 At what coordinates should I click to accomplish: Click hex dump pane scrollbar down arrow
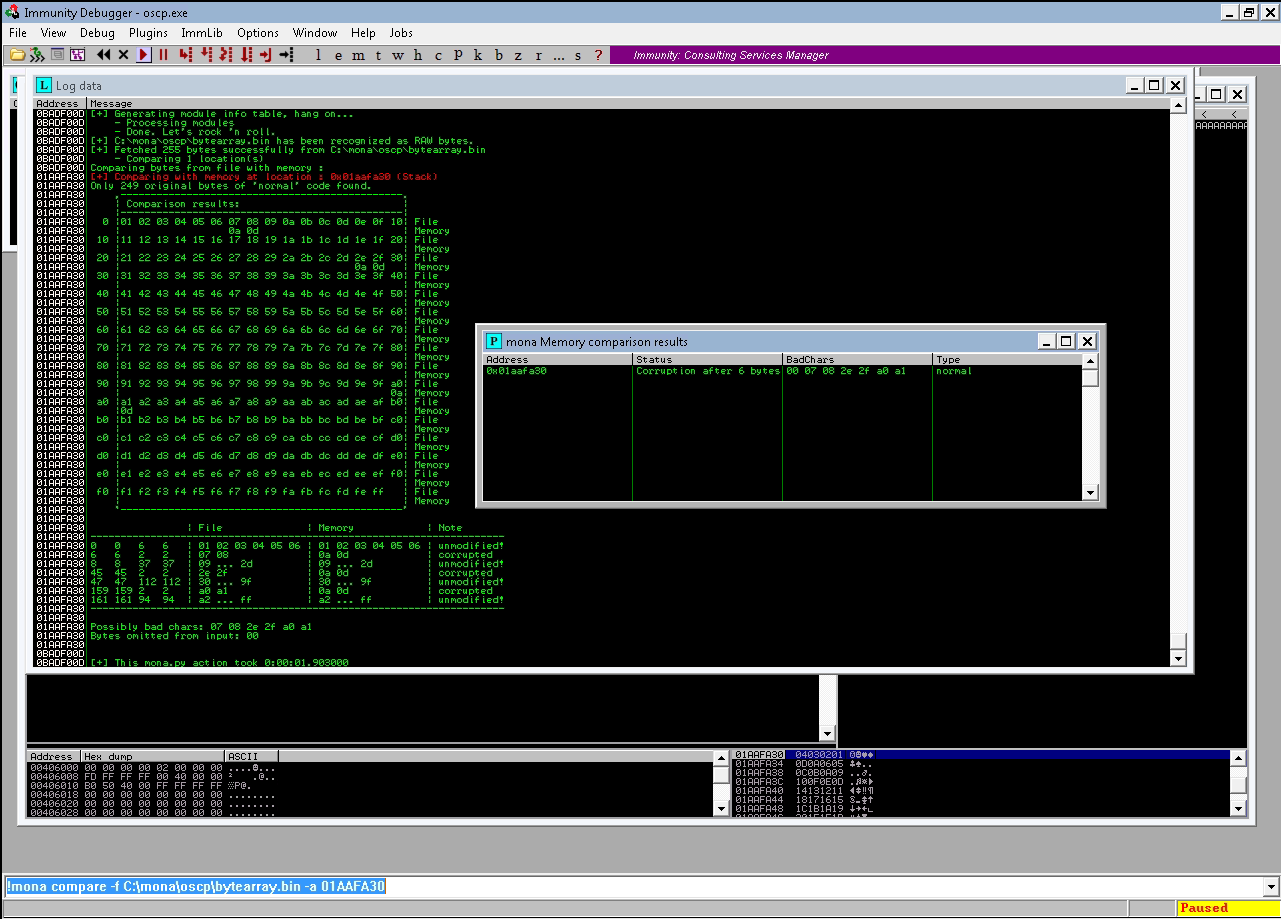[721, 807]
